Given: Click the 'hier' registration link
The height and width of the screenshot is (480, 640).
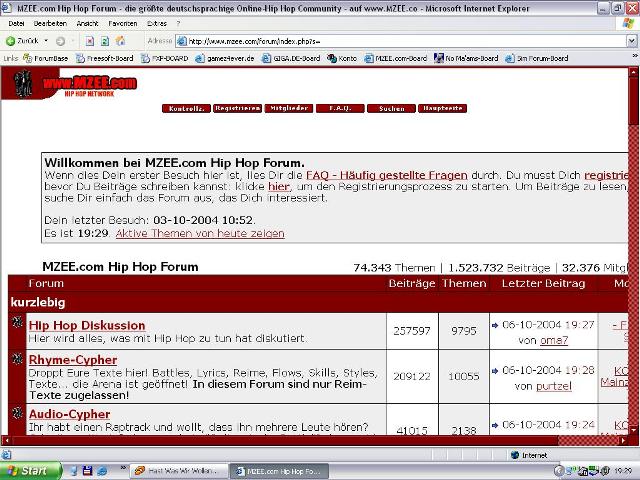Looking at the screenshot, I should [x=279, y=187].
